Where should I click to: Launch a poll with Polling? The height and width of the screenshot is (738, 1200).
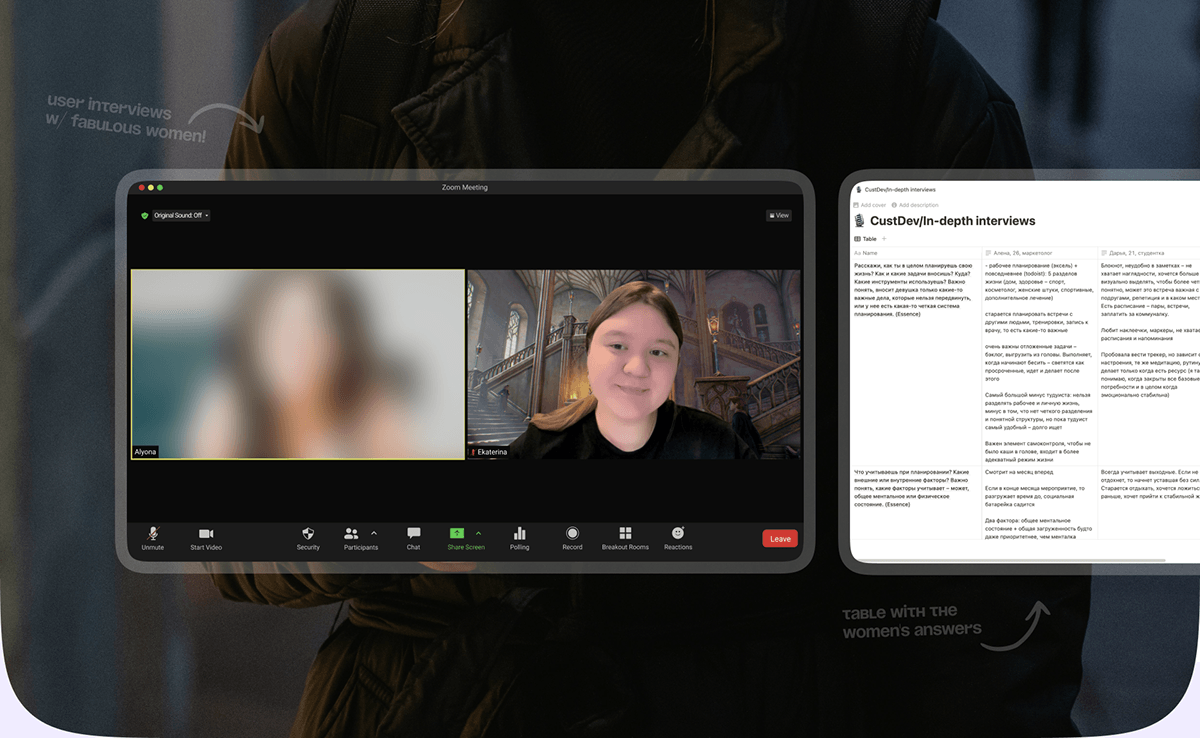coord(519,535)
